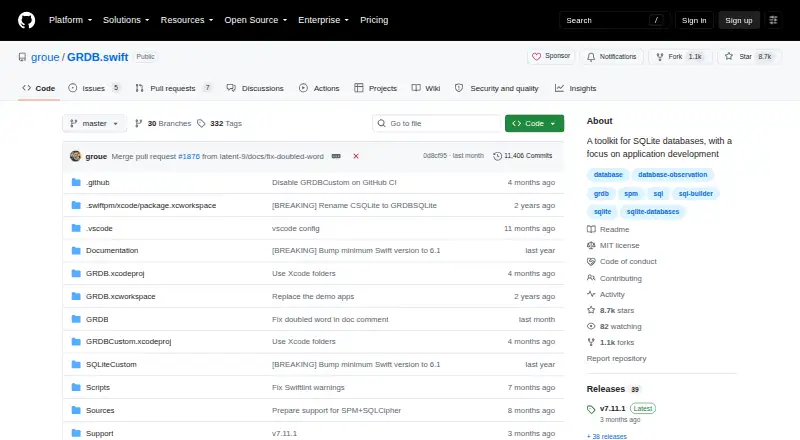This screenshot has height=440, width=800.
Task: Switch to the Issues tab
Action: click(94, 88)
